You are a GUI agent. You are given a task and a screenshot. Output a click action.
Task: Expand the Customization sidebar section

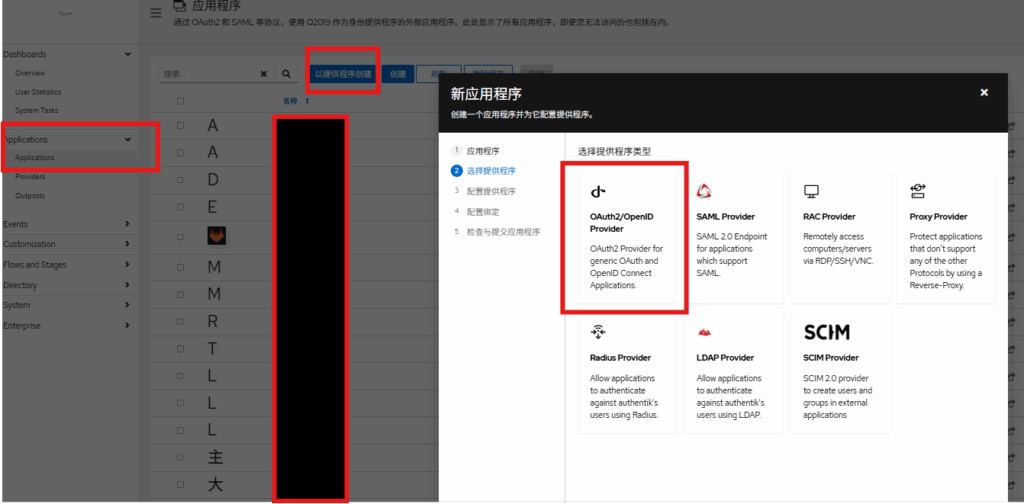(127, 244)
